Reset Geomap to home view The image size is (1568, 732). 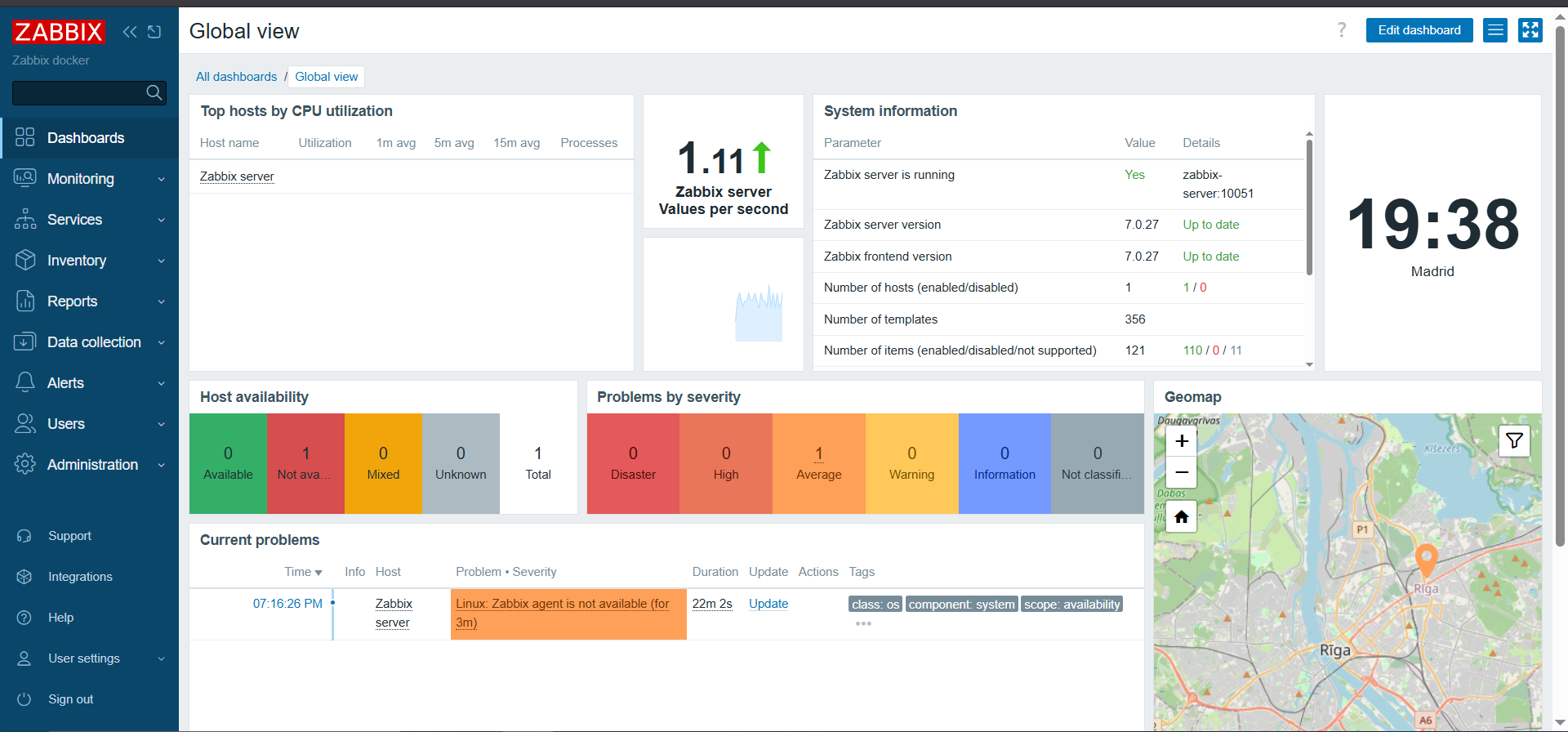[1182, 516]
